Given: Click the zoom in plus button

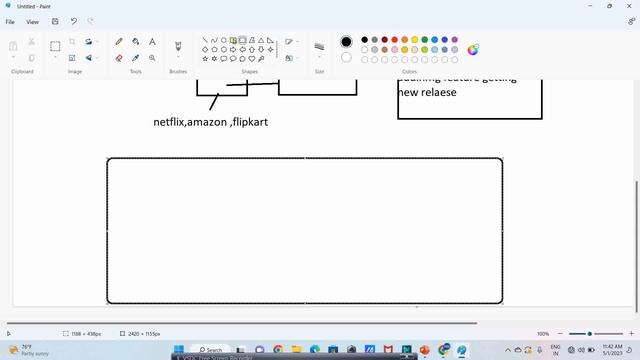Looking at the screenshot, I should (631, 333).
